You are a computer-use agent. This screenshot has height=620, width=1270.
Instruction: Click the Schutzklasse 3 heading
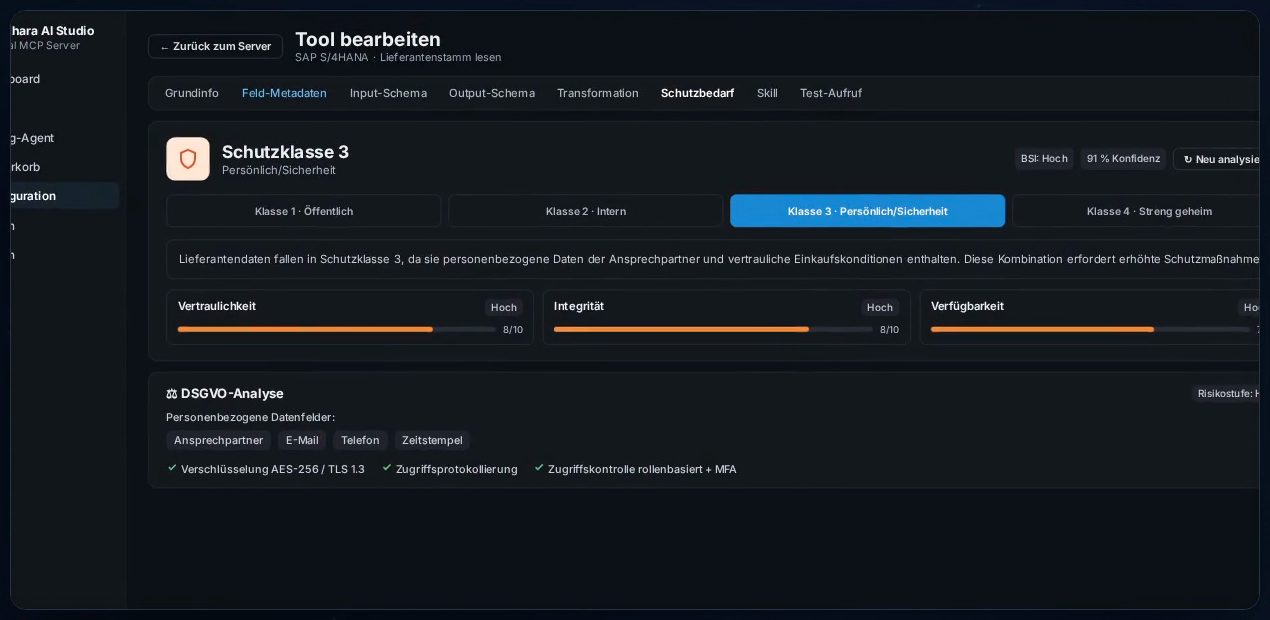(x=285, y=152)
